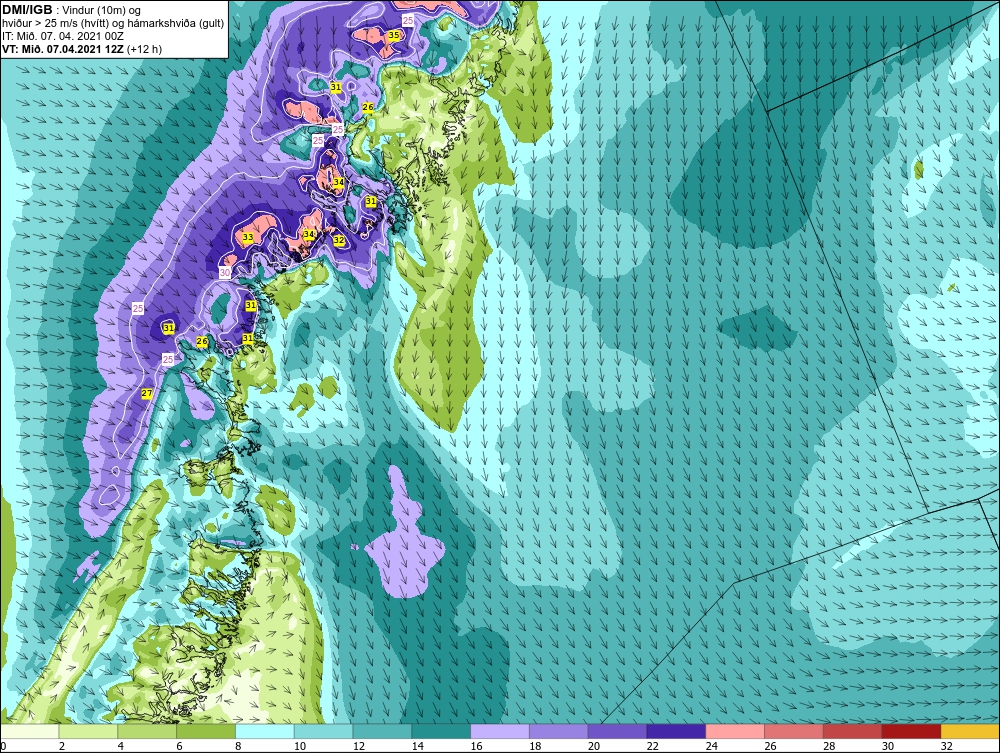Click the legend tick label 6
The height and width of the screenshot is (753, 1000).
click(x=179, y=746)
